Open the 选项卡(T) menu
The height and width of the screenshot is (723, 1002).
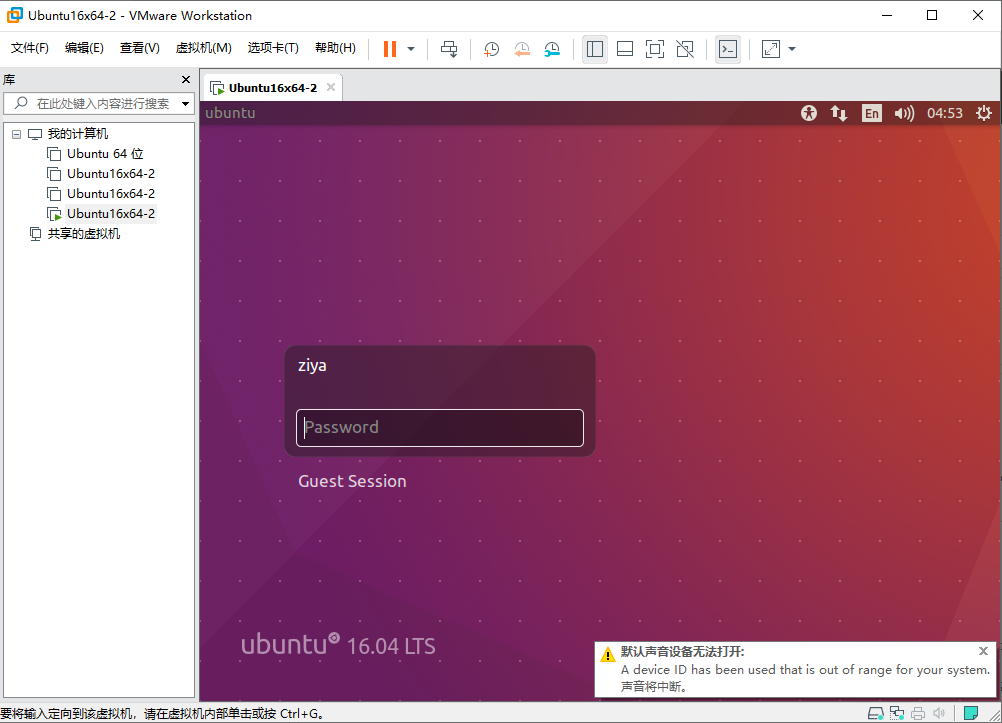point(273,48)
